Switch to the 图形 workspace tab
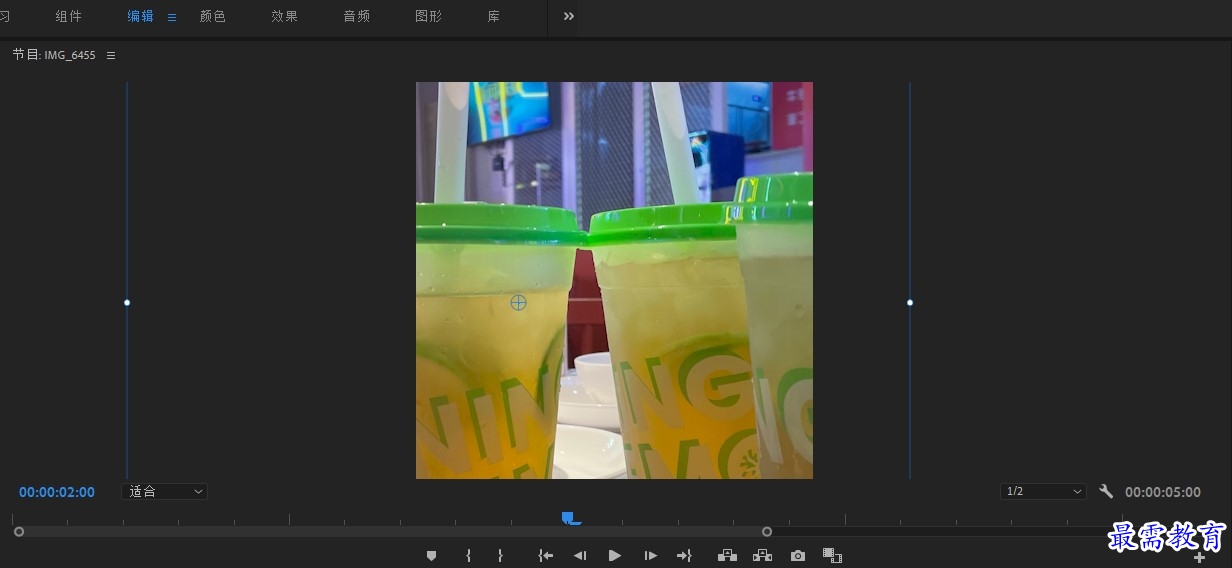Screen dimensions: 1232x568 click(429, 17)
